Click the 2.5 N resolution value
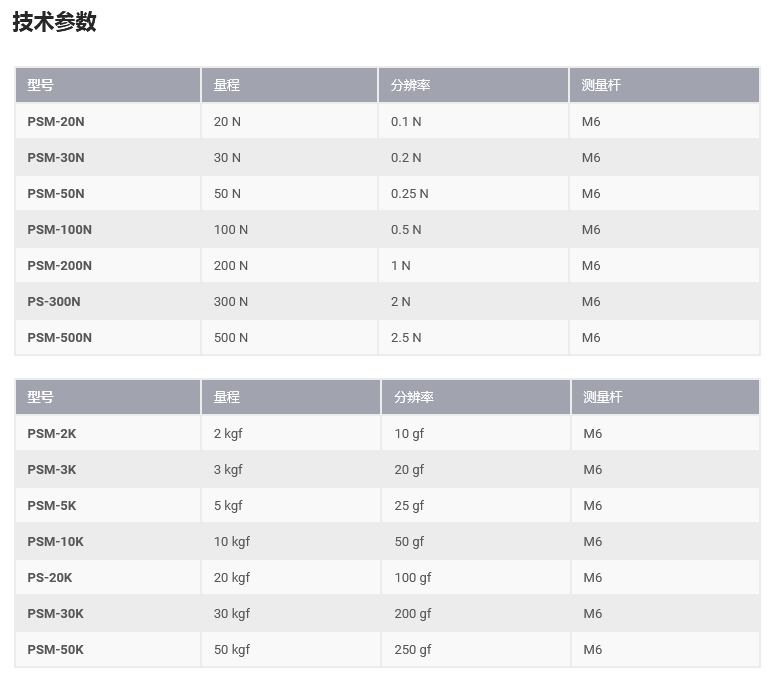The width and height of the screenshot is (784, 682). tap(406, 338)
